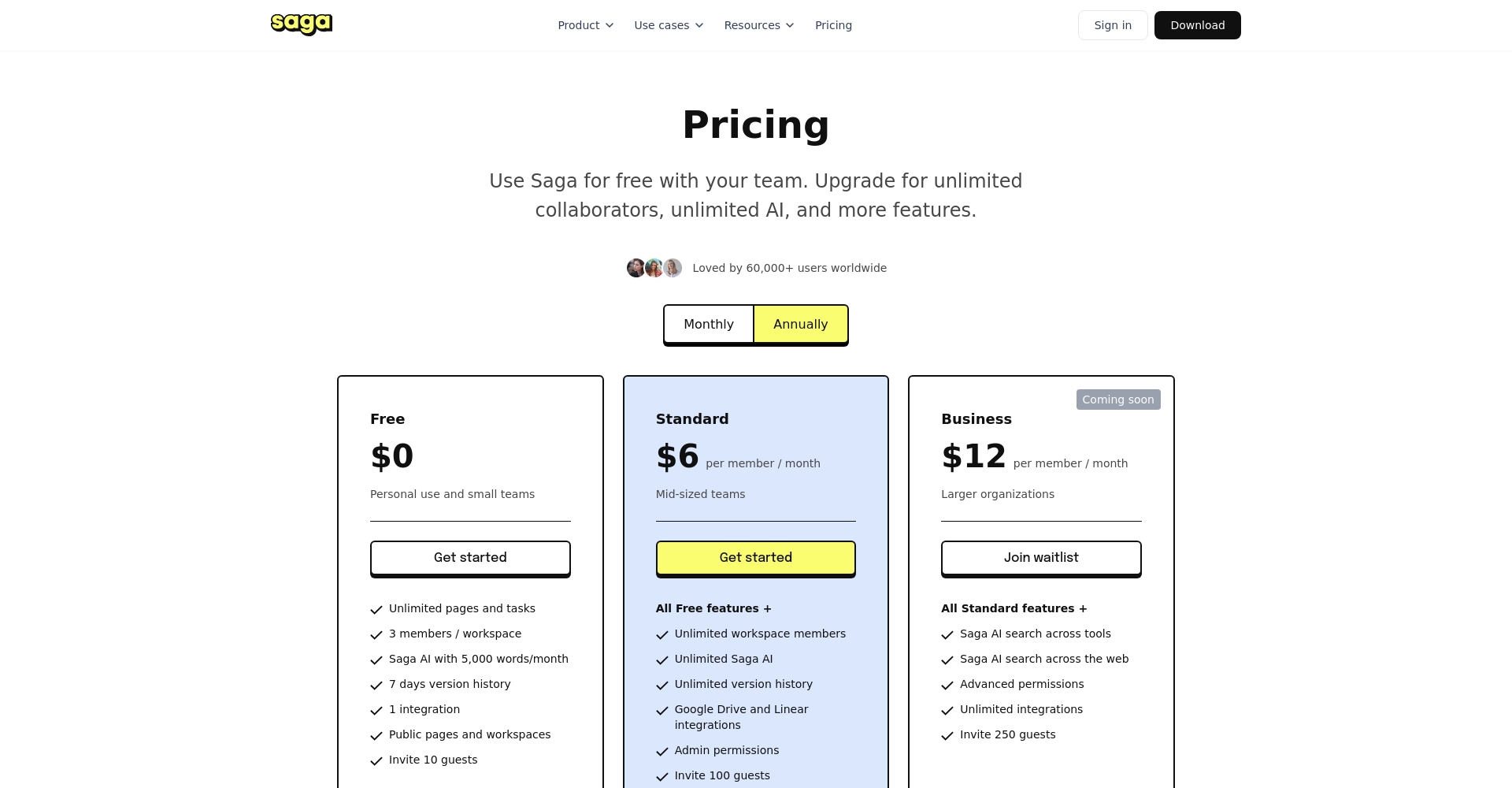
Task: Click the first user avatar photo
Action: pyautogui.click(x=636, y=268)
